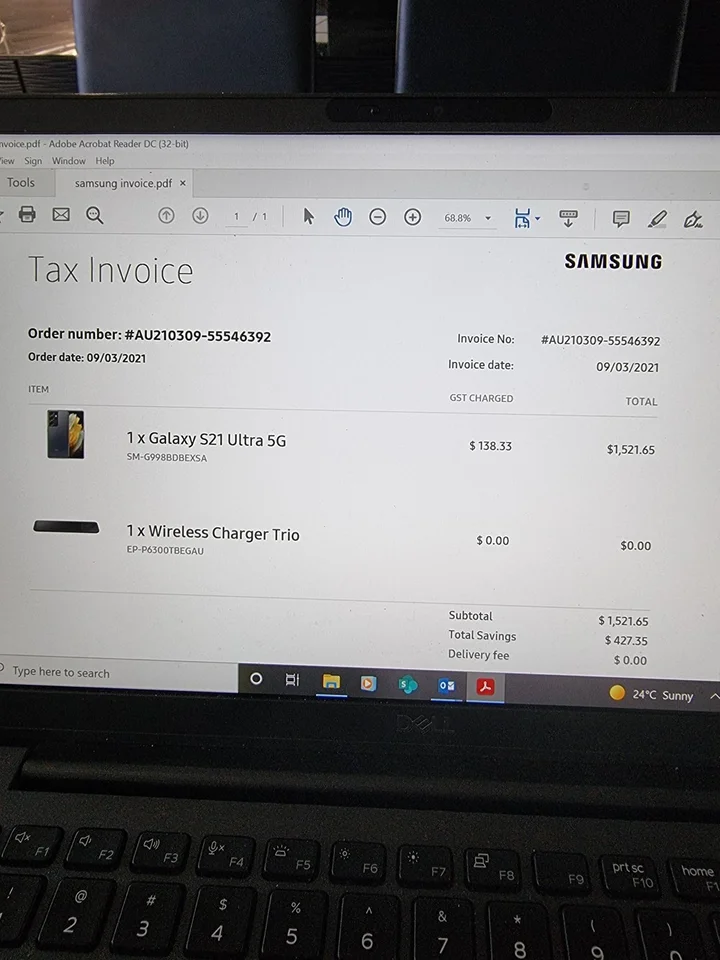Click the model code EP-P6300TBEGAU
The width and height of the screenshot is (720, 960).
165,550
